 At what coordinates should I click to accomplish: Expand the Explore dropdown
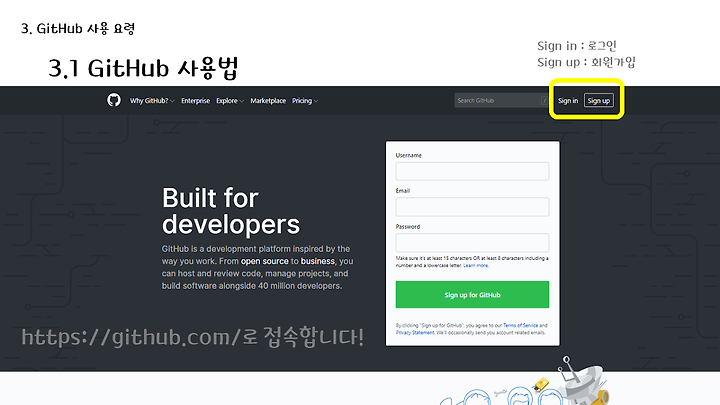(x=230, y=101)
